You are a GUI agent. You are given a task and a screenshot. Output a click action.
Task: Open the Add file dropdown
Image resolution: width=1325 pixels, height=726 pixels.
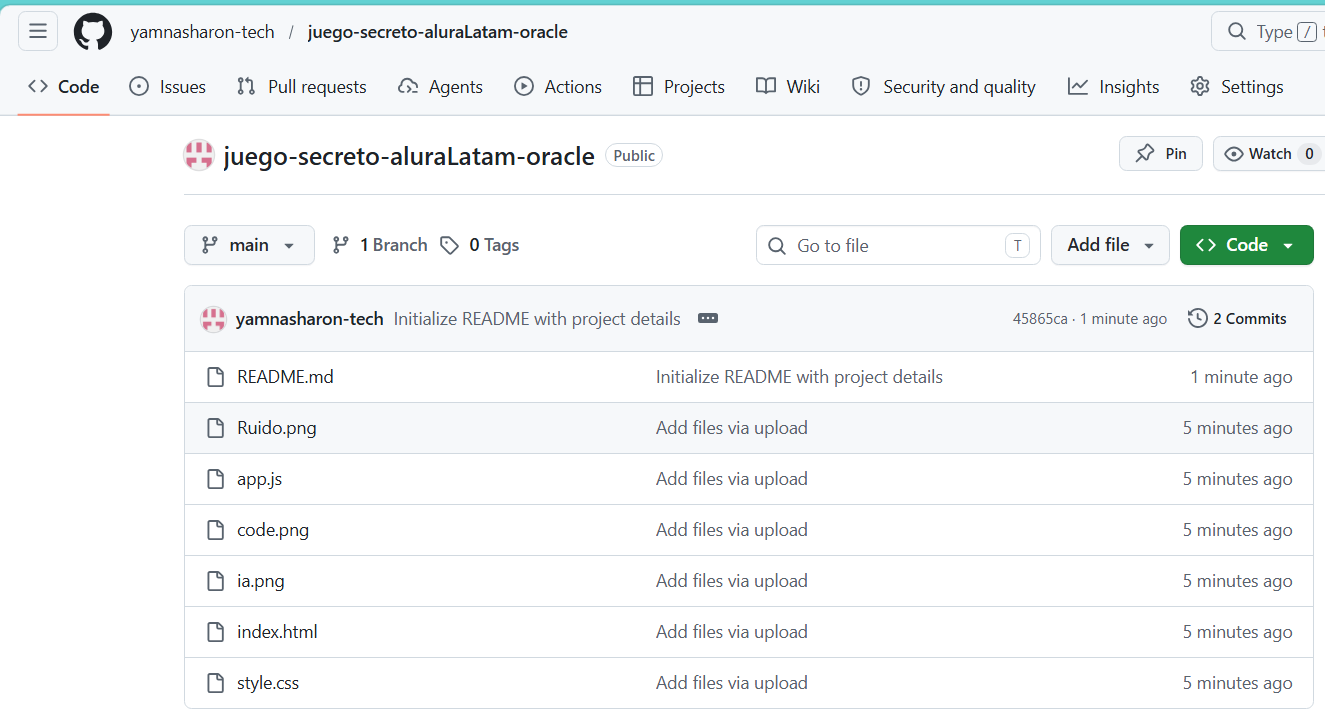[1110, 245]
